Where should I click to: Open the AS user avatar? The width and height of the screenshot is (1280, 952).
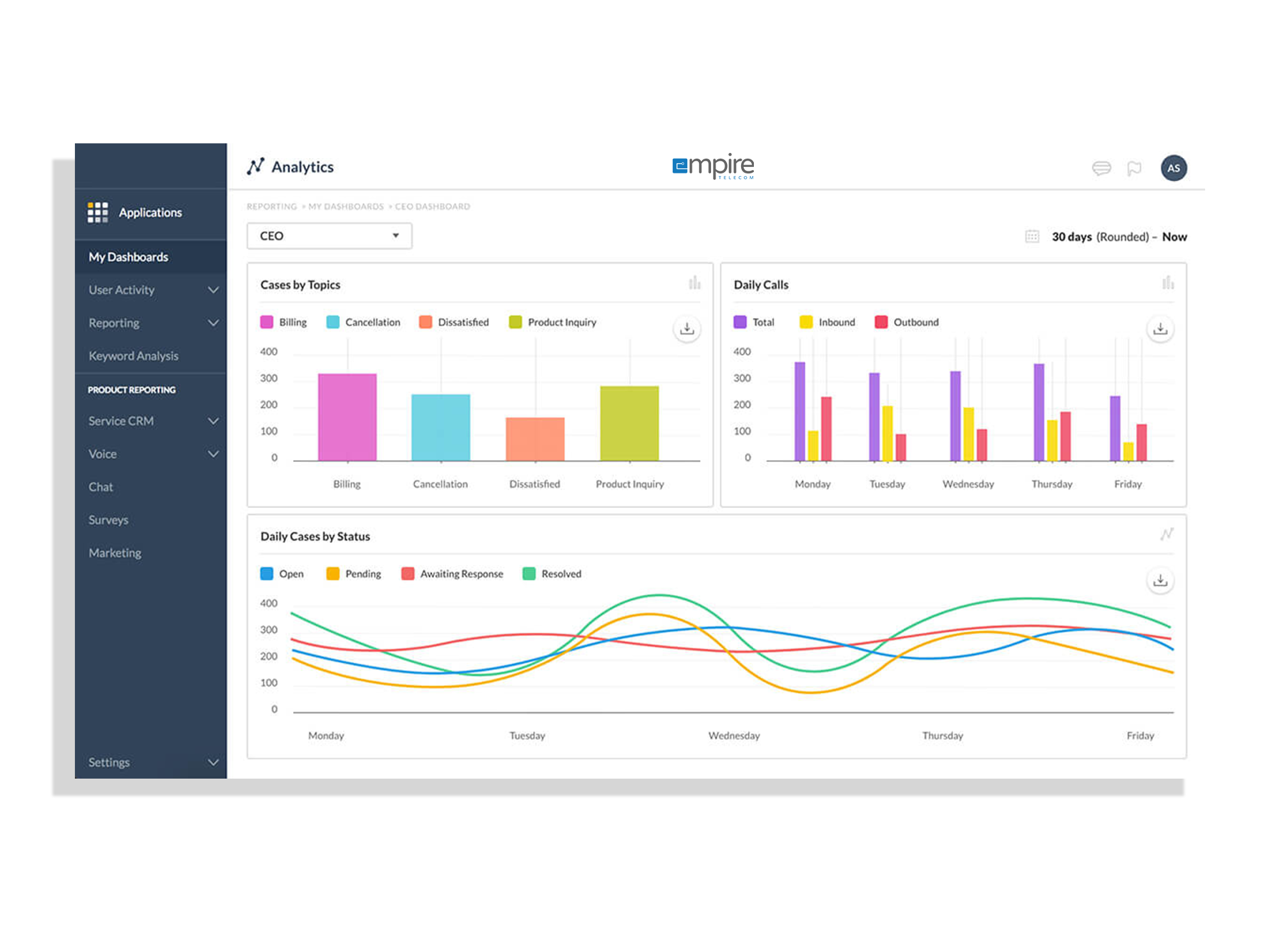(1174, 168)
